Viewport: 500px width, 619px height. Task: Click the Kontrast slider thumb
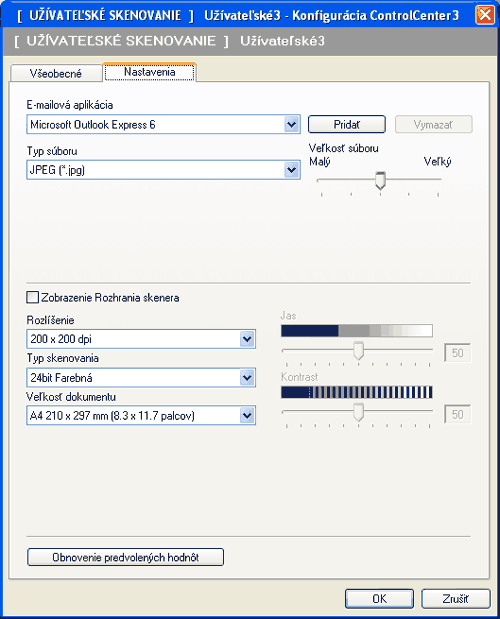(x=358, y=412)
